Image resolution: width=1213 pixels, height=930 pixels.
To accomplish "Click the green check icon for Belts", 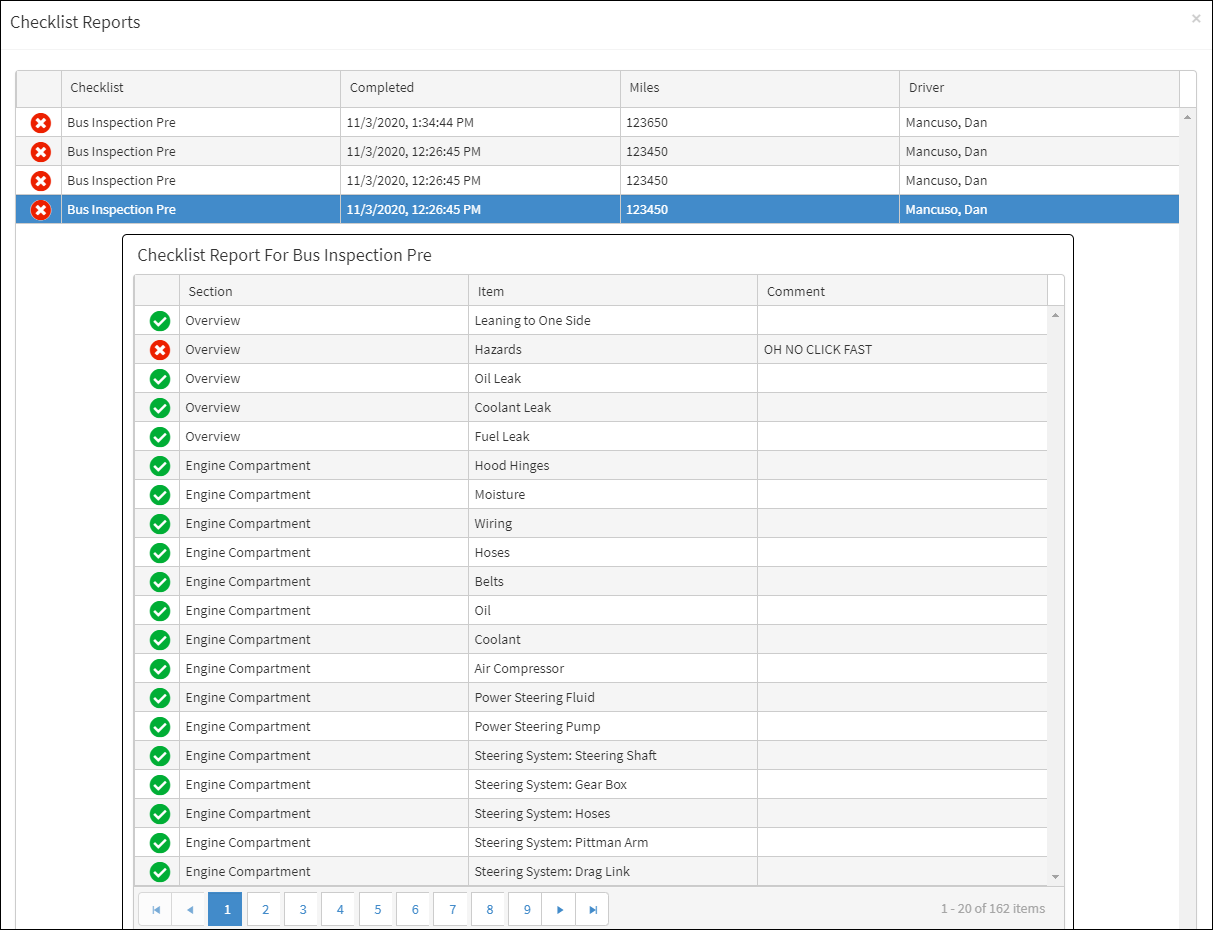I will pos(159,582).
